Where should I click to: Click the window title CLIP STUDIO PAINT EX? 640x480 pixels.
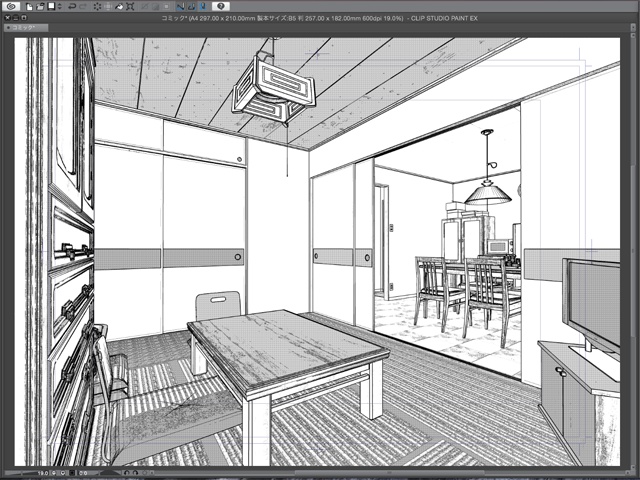point(444,18)
